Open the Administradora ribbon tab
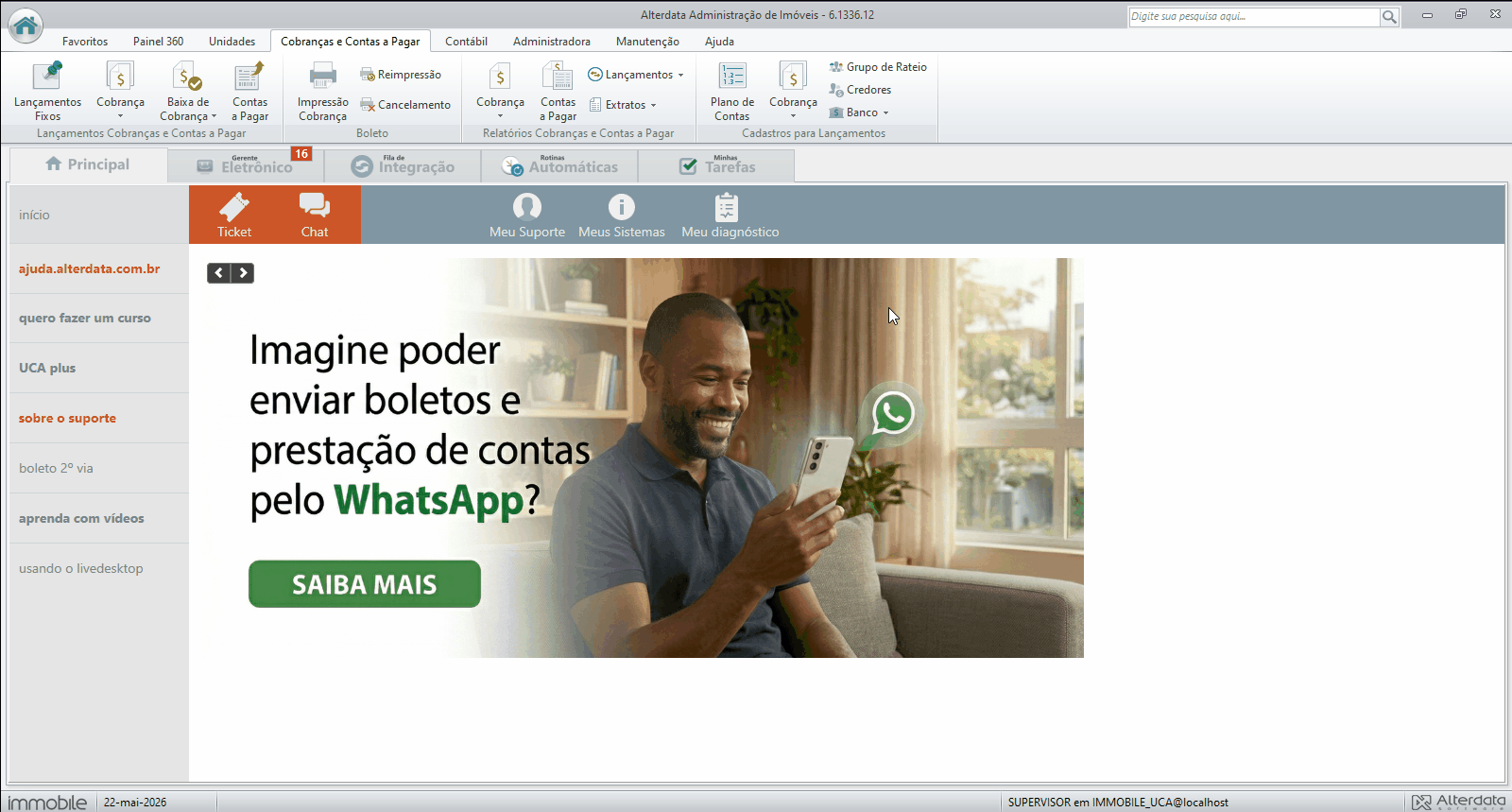Image resolution: width=1512 pixels, height=812 pixels. coord(552,42)
